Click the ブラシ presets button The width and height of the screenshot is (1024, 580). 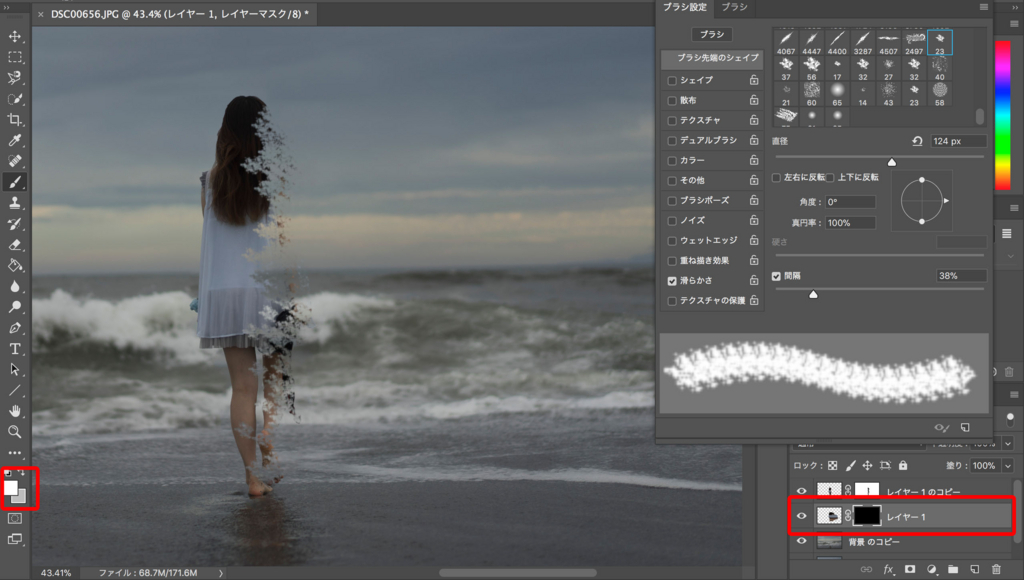click(712, 34)
